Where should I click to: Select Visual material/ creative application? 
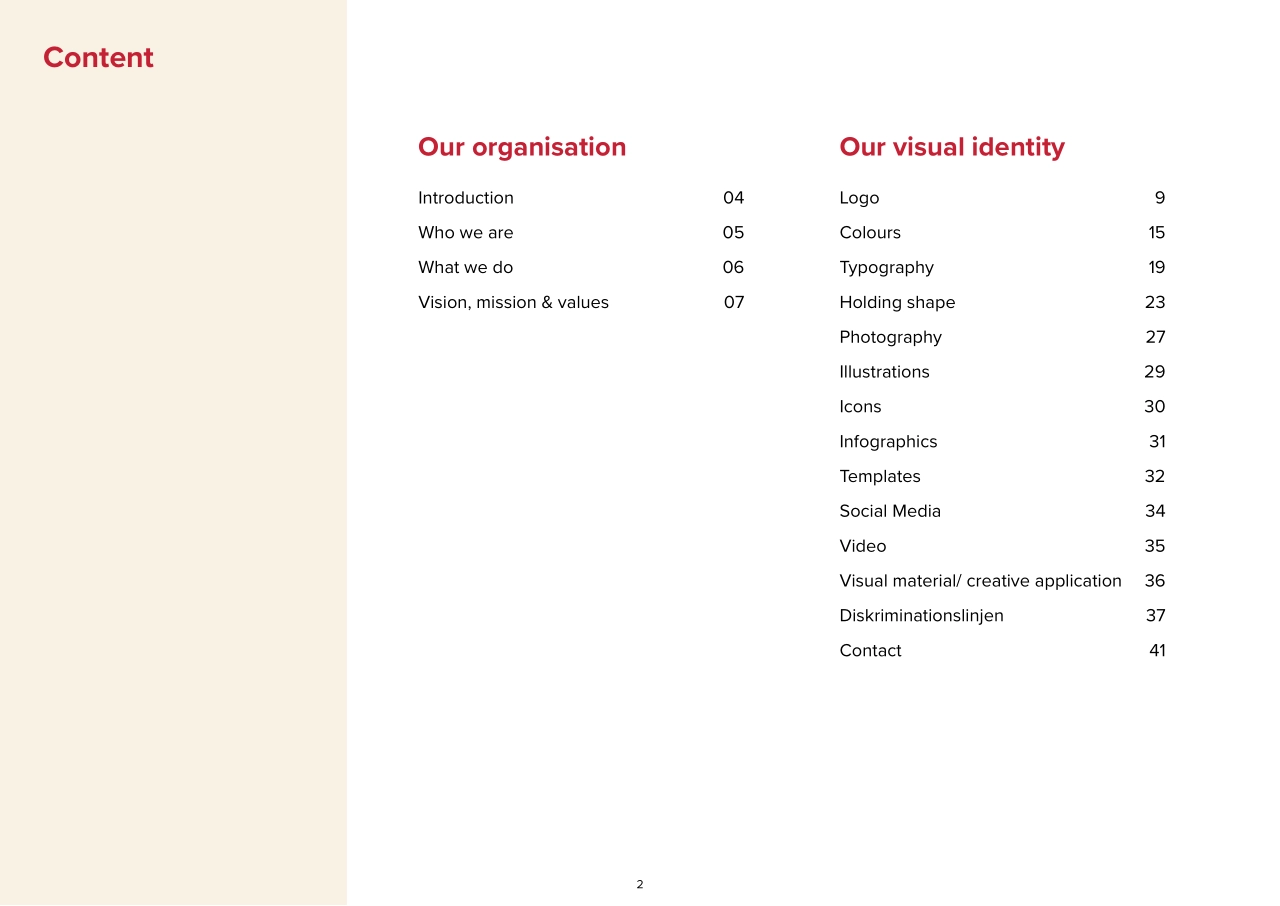pos(980,580)
